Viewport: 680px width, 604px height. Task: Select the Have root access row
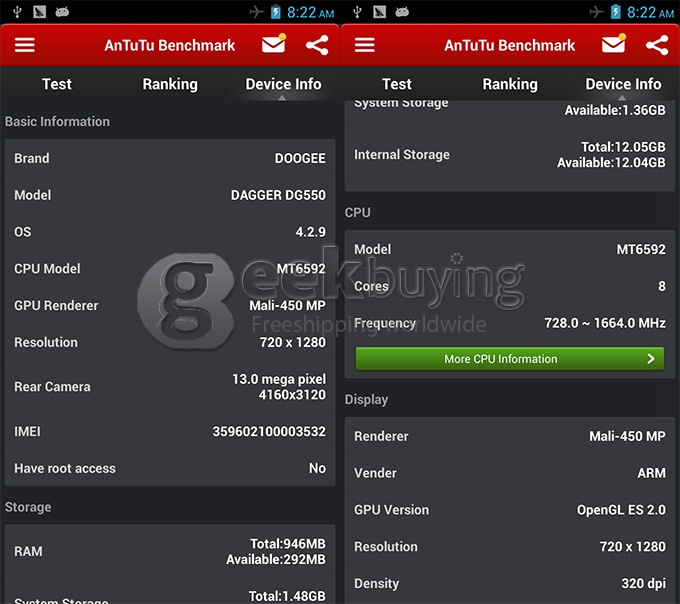(170, 468)
